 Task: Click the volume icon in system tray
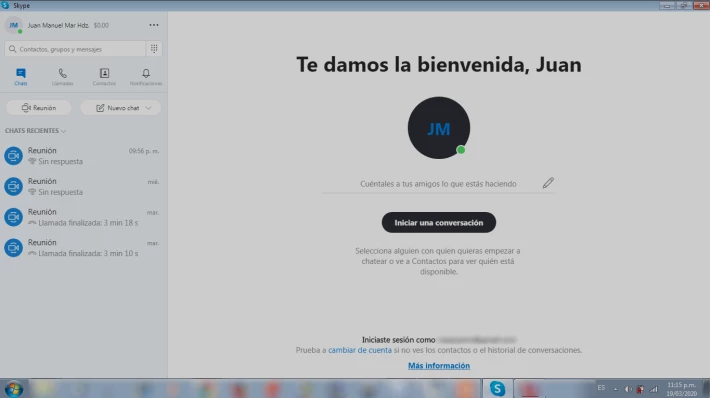(x=628, y=389)
